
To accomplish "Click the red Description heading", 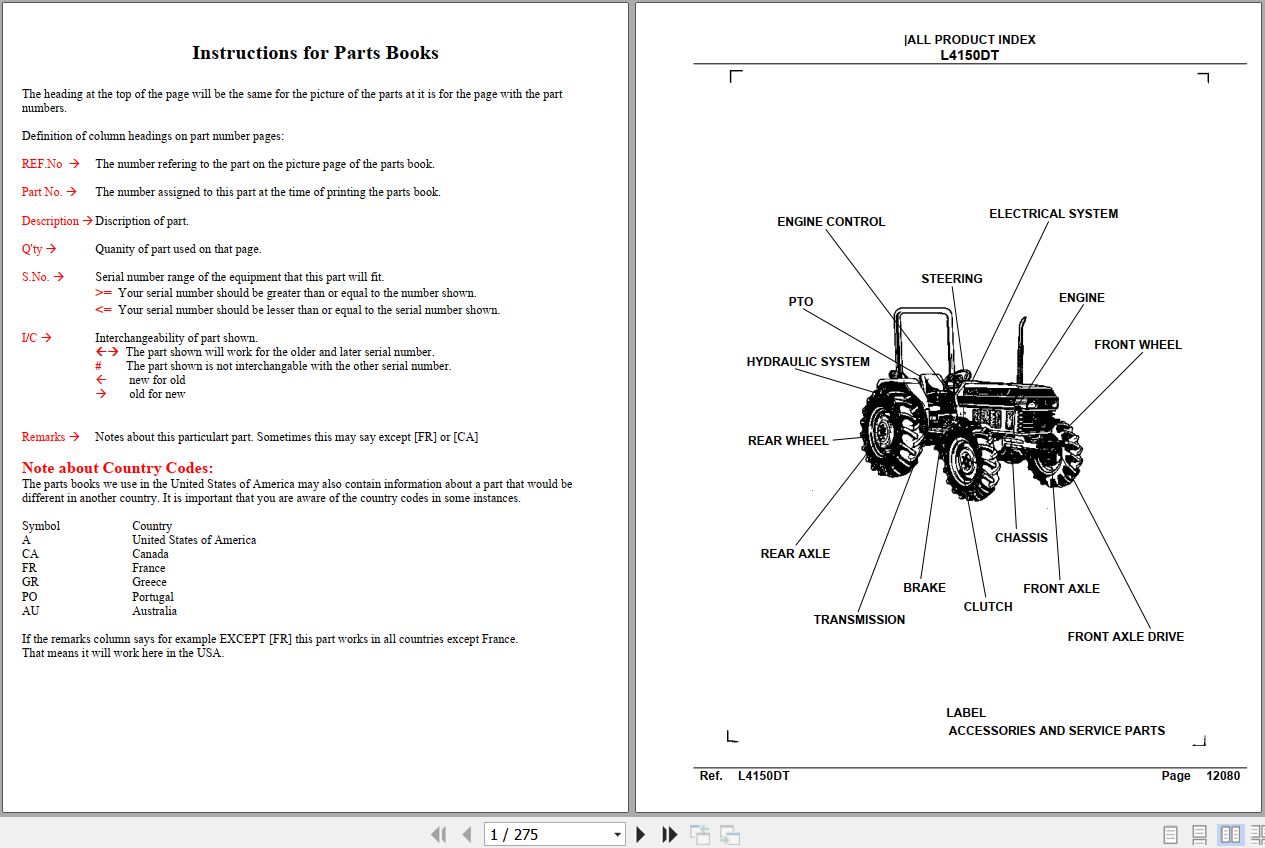I will (x=50, y=221).
